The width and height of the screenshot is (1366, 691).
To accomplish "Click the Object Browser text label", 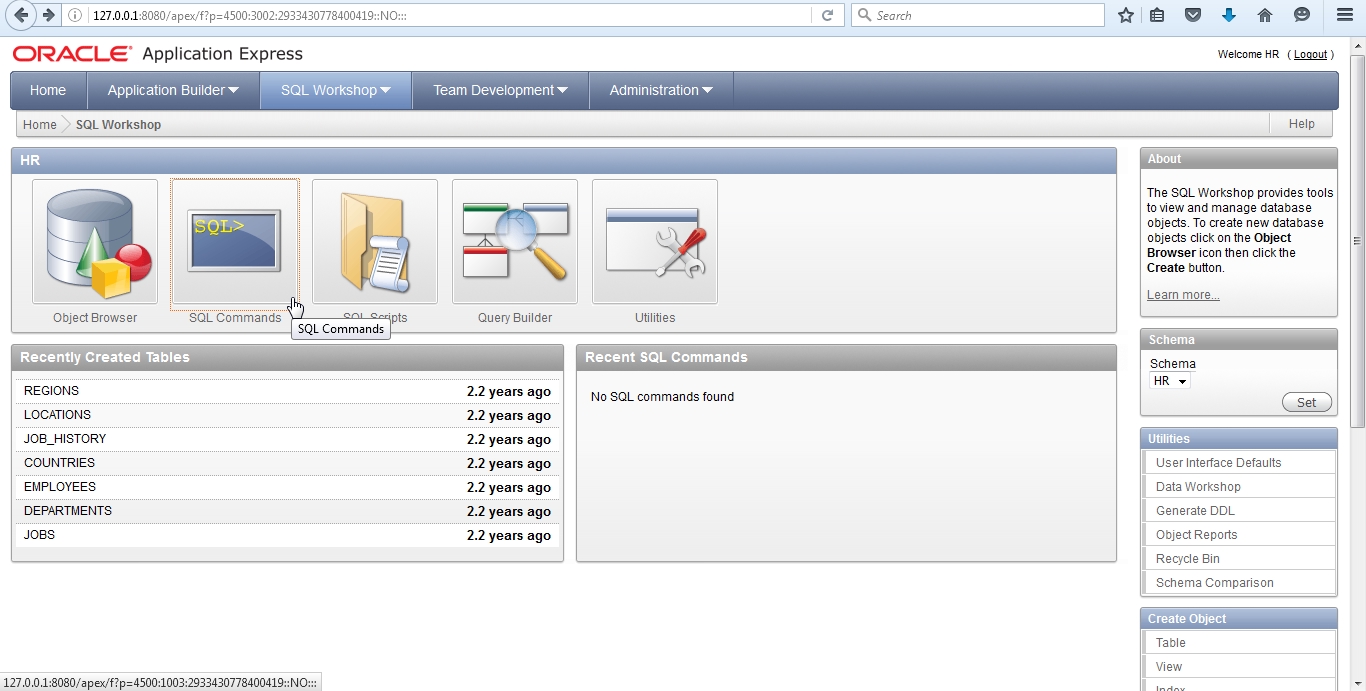I will [x=95, y=318].
